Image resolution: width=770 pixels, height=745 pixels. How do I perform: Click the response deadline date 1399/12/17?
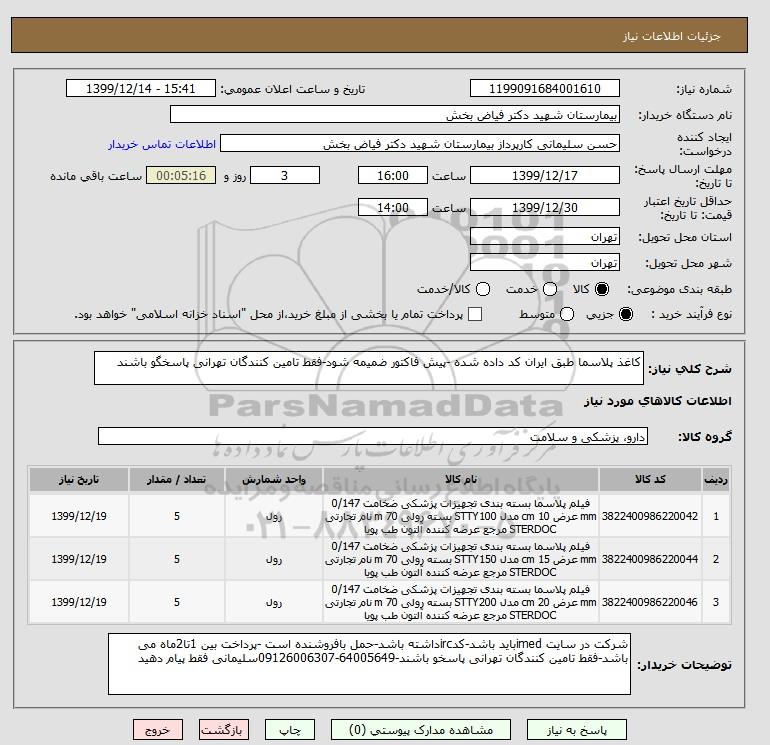pyautogui.click(x=545, y=175)
